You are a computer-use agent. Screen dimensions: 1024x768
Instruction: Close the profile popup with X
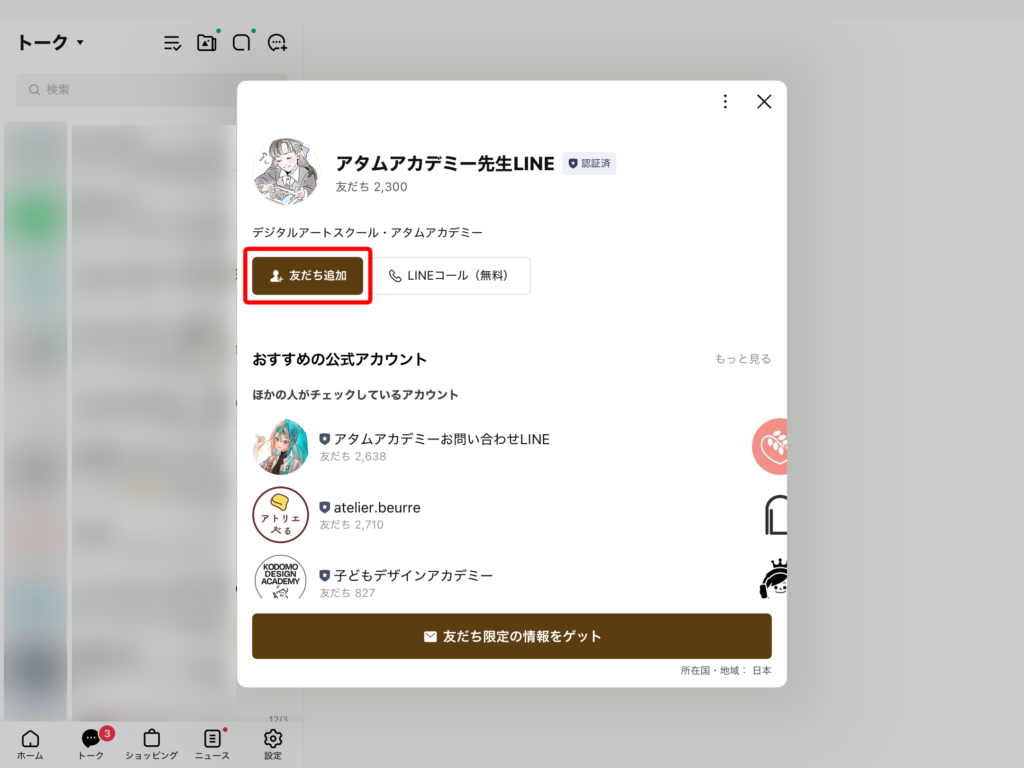tap(764, 101)
